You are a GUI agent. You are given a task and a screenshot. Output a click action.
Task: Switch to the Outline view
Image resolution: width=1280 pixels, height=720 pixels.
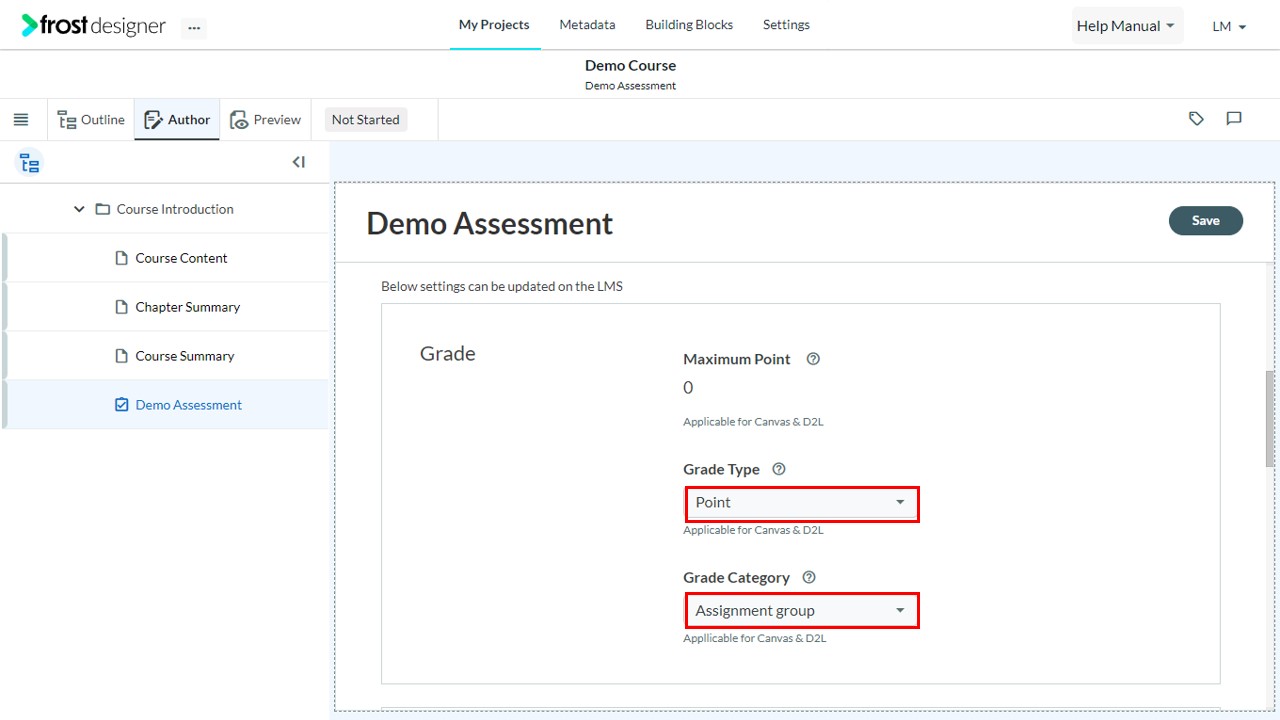[91, 120]
